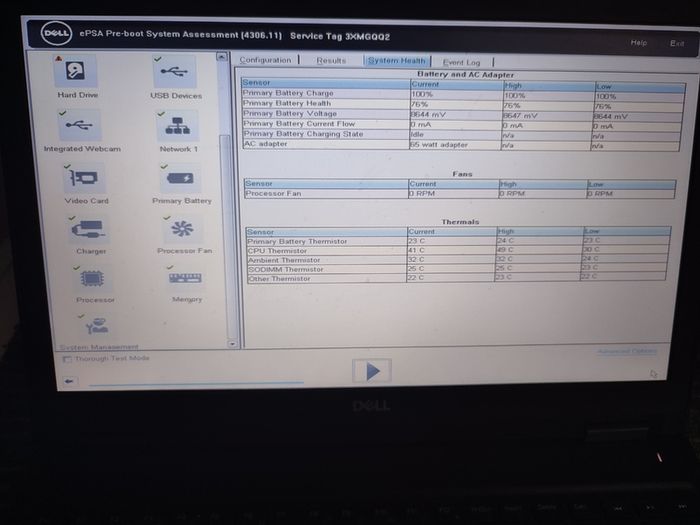
Task: Click the 65 watt adapter value
Action: pyautogui.click(x=439, y=145)
